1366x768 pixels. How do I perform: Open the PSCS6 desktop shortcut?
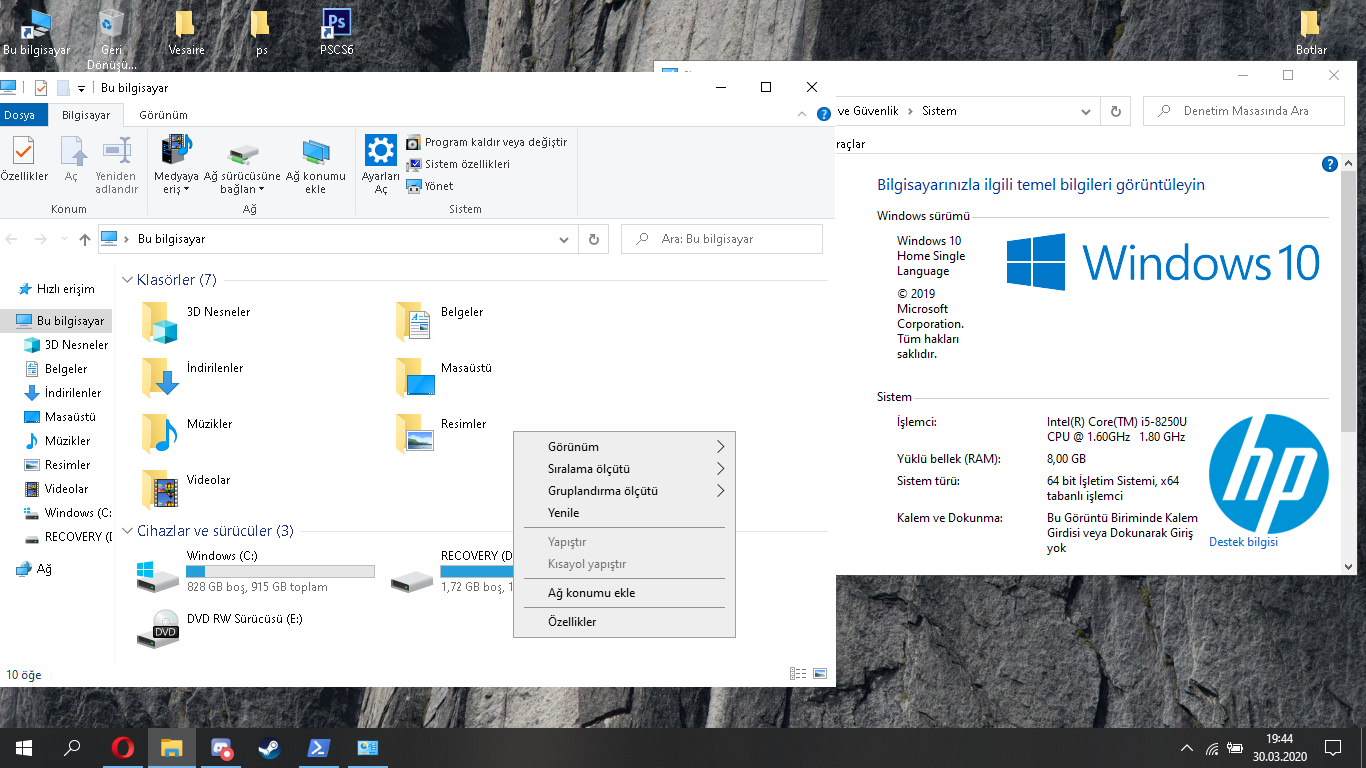[x=336, y=32]
